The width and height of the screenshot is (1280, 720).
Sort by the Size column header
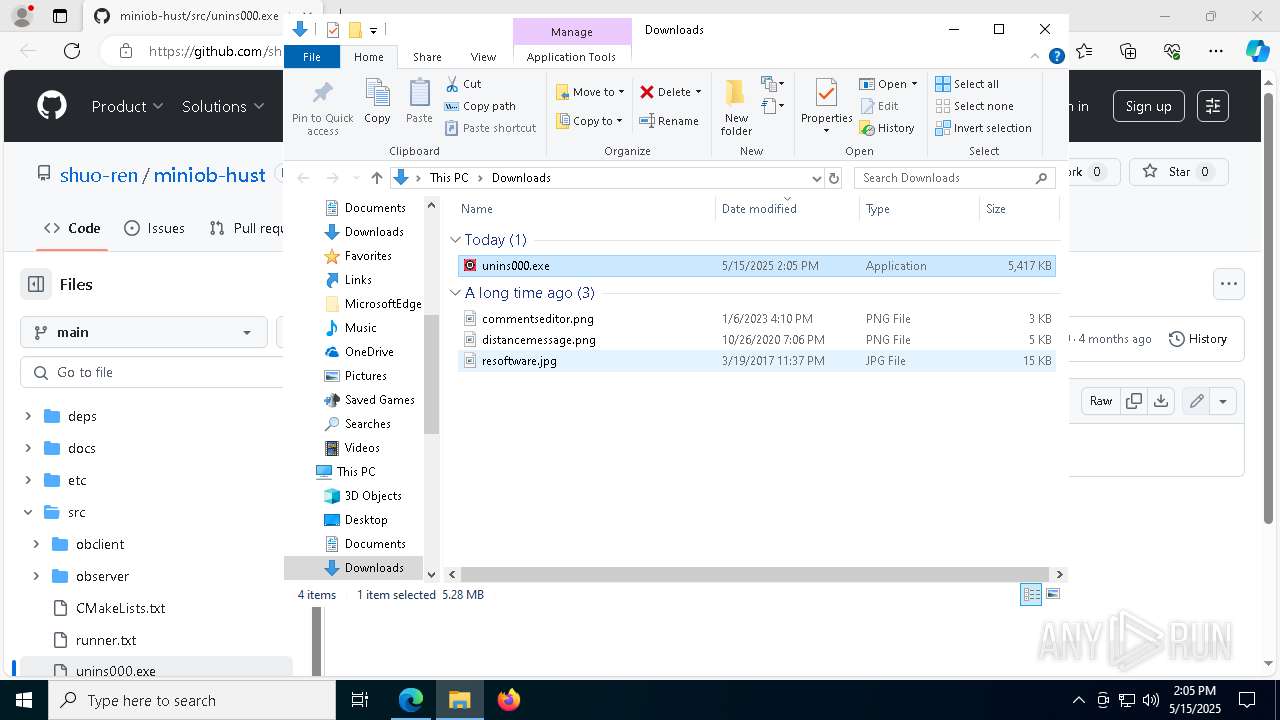(1018, 209)
